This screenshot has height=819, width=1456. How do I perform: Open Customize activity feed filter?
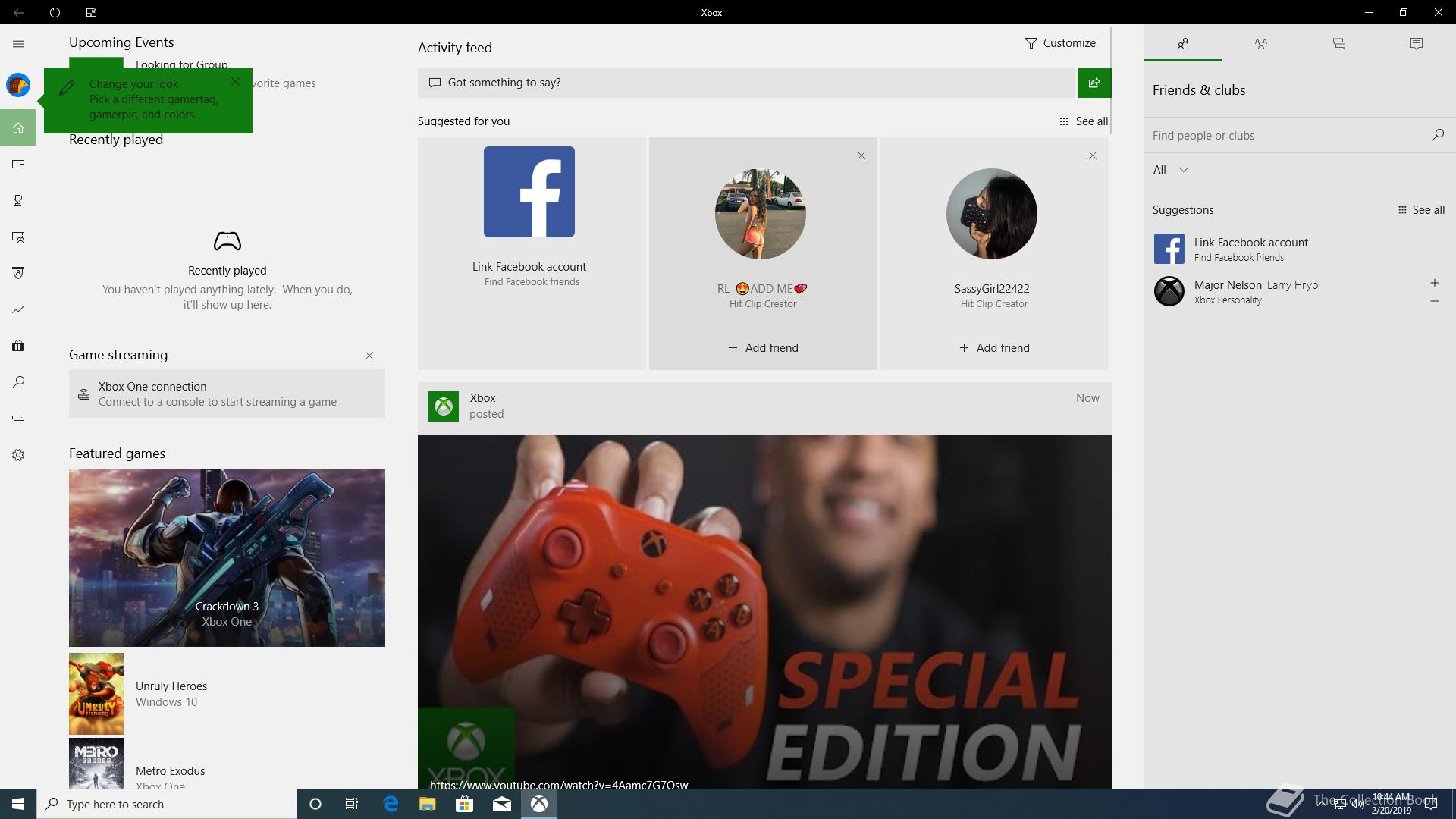(x=1060, y=43)
